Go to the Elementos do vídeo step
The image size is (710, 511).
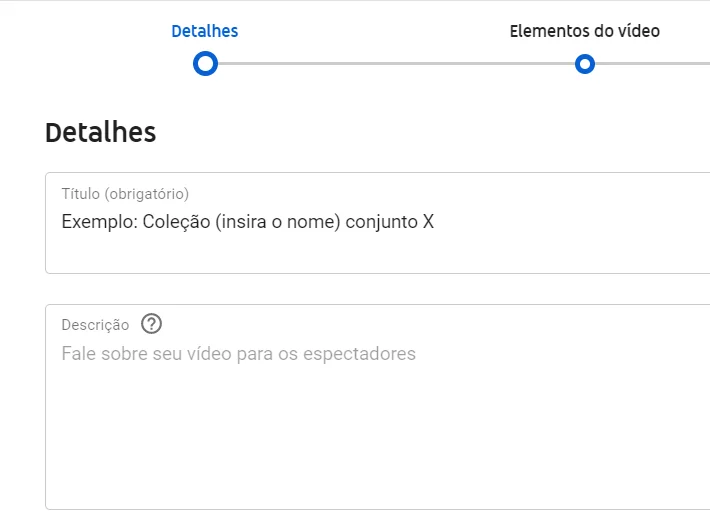[585, 31]
